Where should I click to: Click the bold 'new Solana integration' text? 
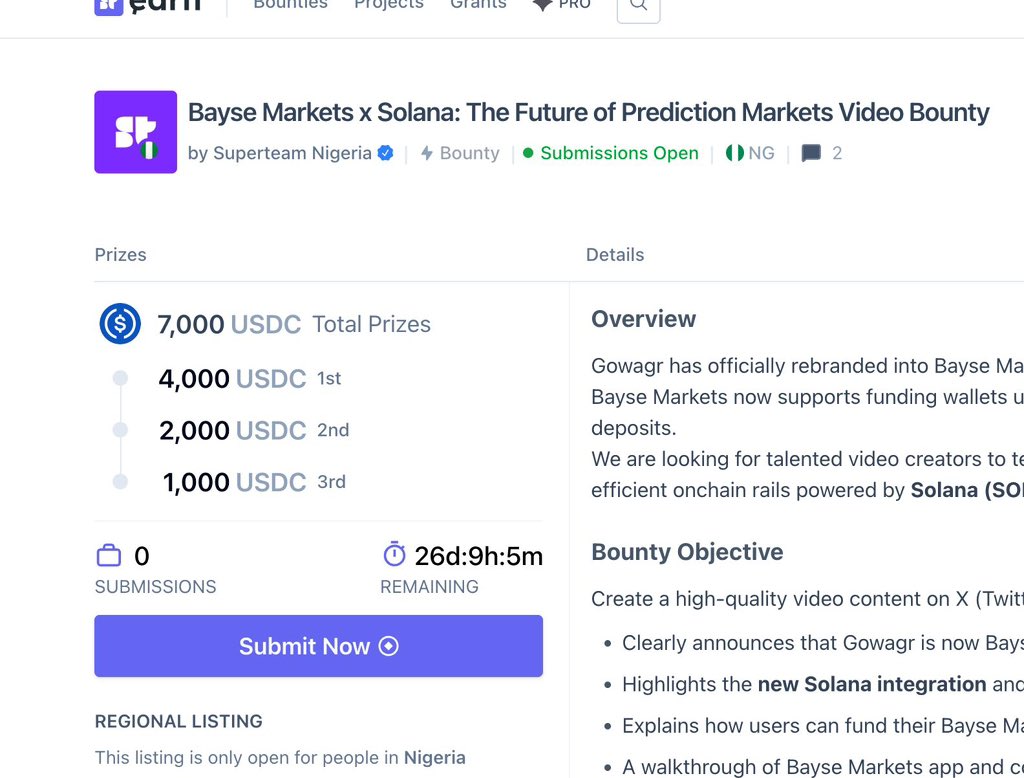872,684
